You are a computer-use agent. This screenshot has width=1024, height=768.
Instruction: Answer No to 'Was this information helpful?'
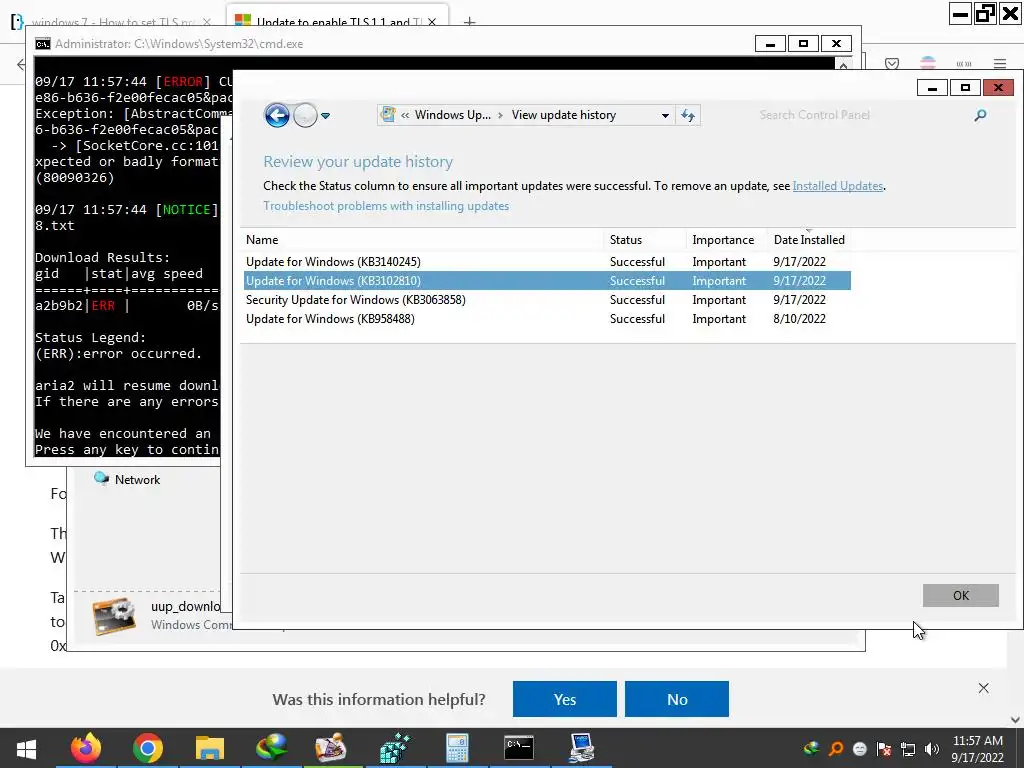coord(677,699)
